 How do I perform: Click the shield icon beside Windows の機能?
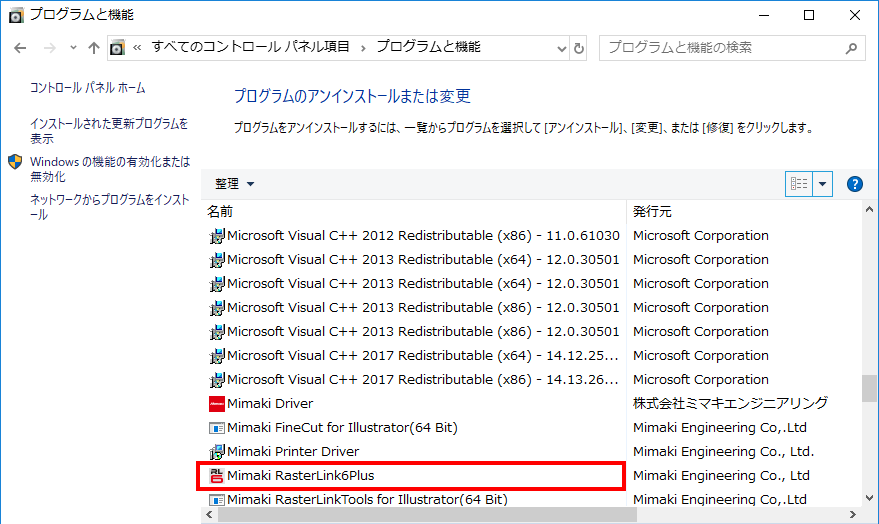coord(15,162)
